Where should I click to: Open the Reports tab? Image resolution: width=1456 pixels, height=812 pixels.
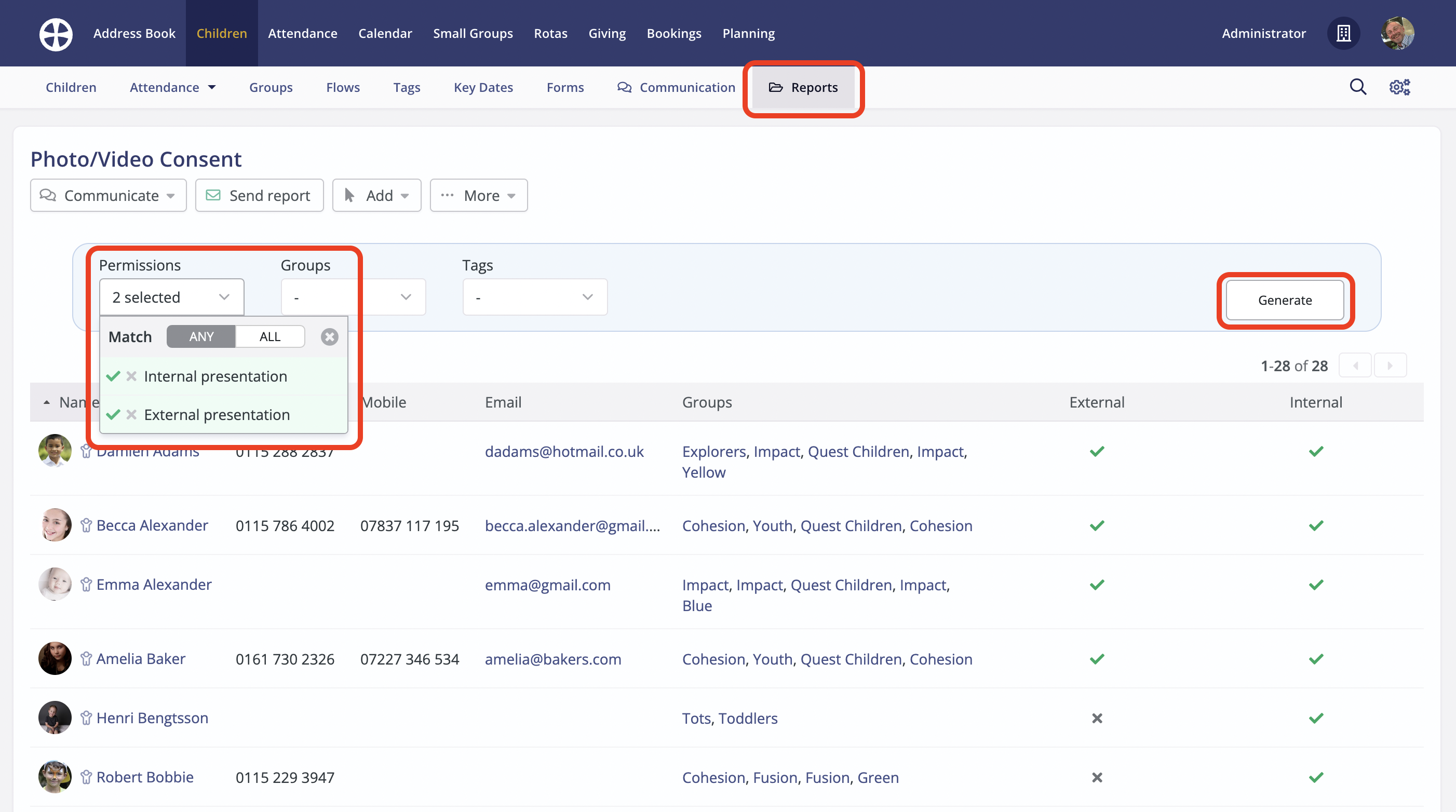(x=803, y=88)
